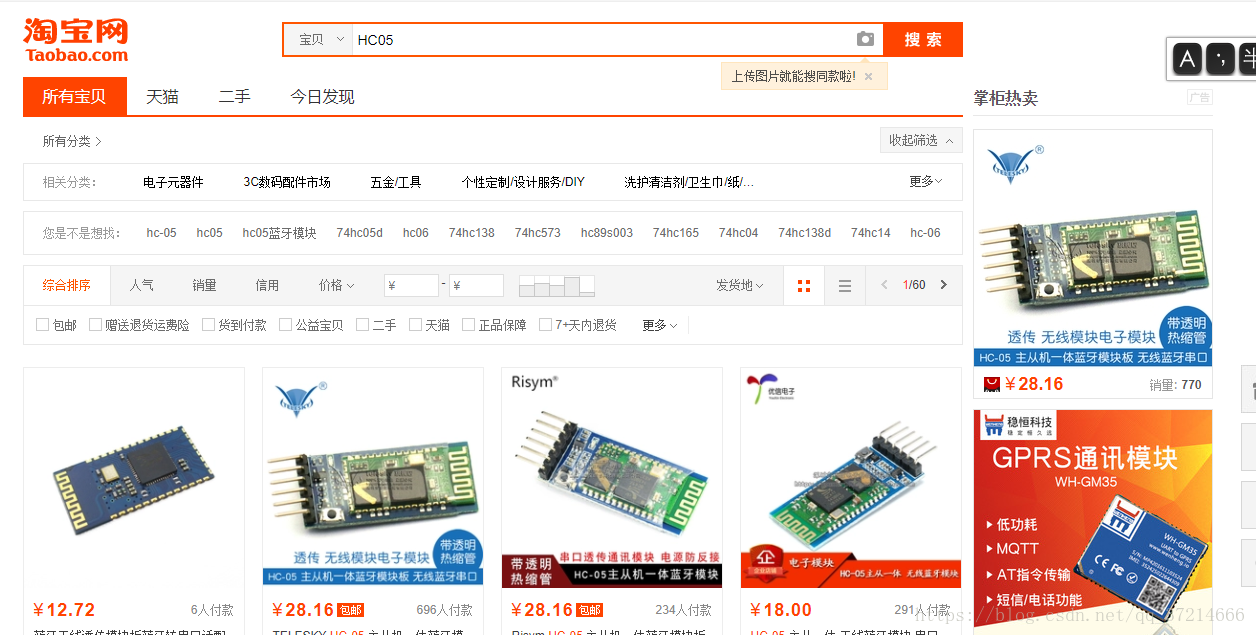The height and width of the screenshot is (635, 1256).
Task: Sort by 信用
Action: click(x=267, y=286)
